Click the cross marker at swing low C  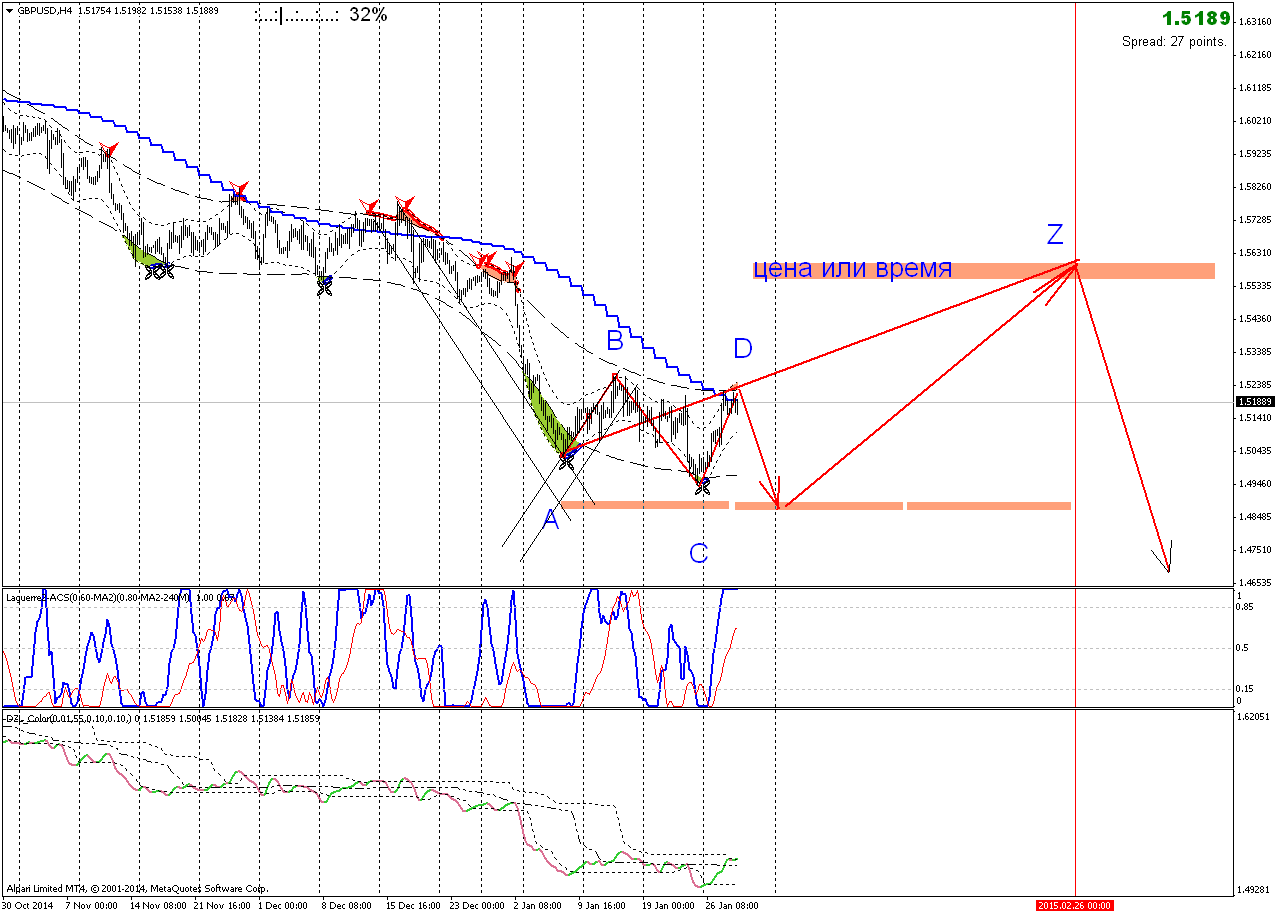point(702,487)
